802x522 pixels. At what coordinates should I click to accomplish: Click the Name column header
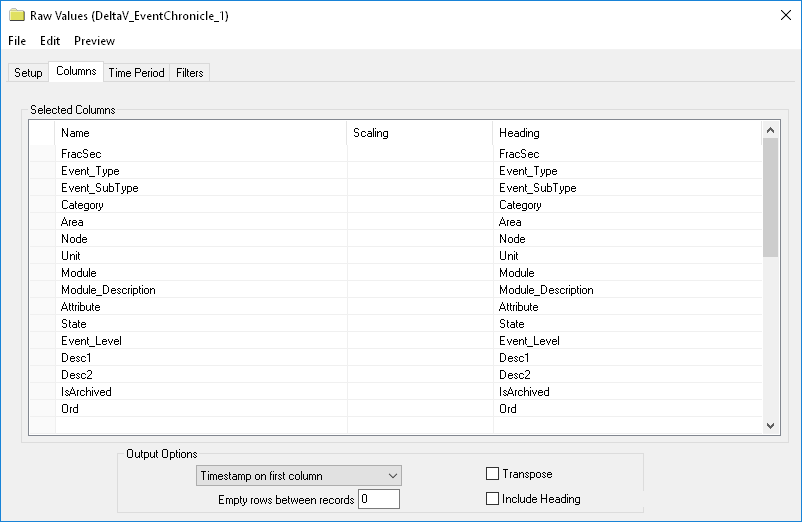coord(200,133)
